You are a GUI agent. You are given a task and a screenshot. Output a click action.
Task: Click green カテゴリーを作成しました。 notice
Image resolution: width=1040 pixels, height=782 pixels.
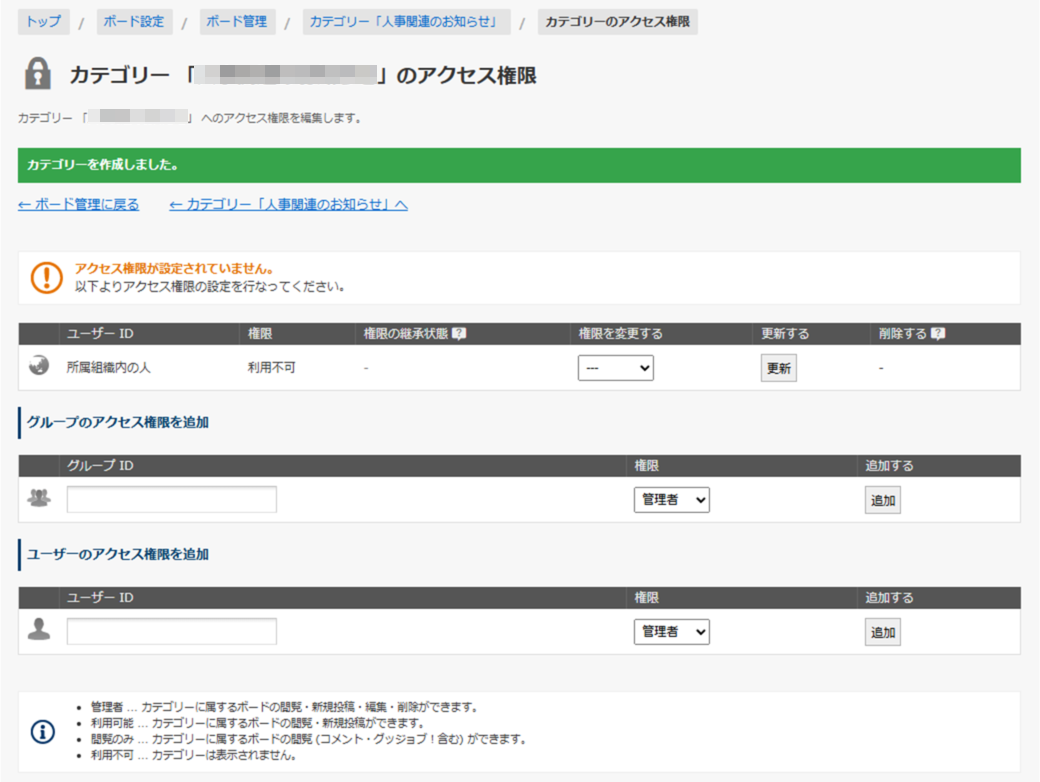pos(519,165)
